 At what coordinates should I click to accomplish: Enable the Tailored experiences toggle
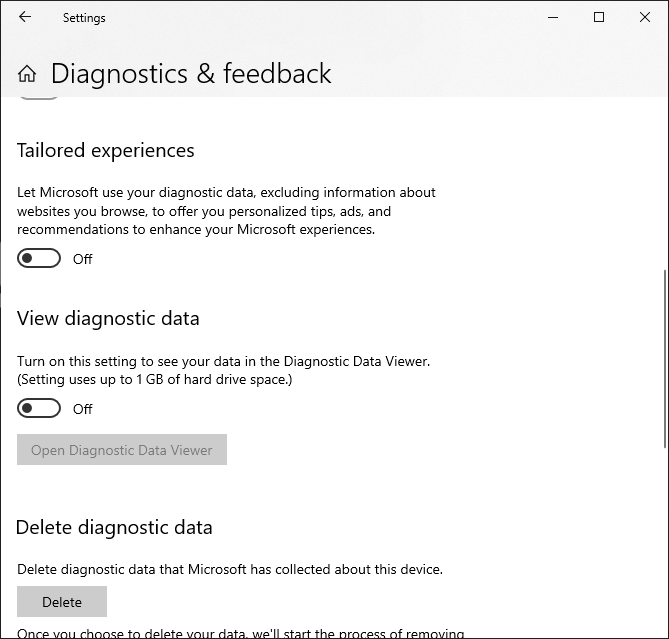39,259
